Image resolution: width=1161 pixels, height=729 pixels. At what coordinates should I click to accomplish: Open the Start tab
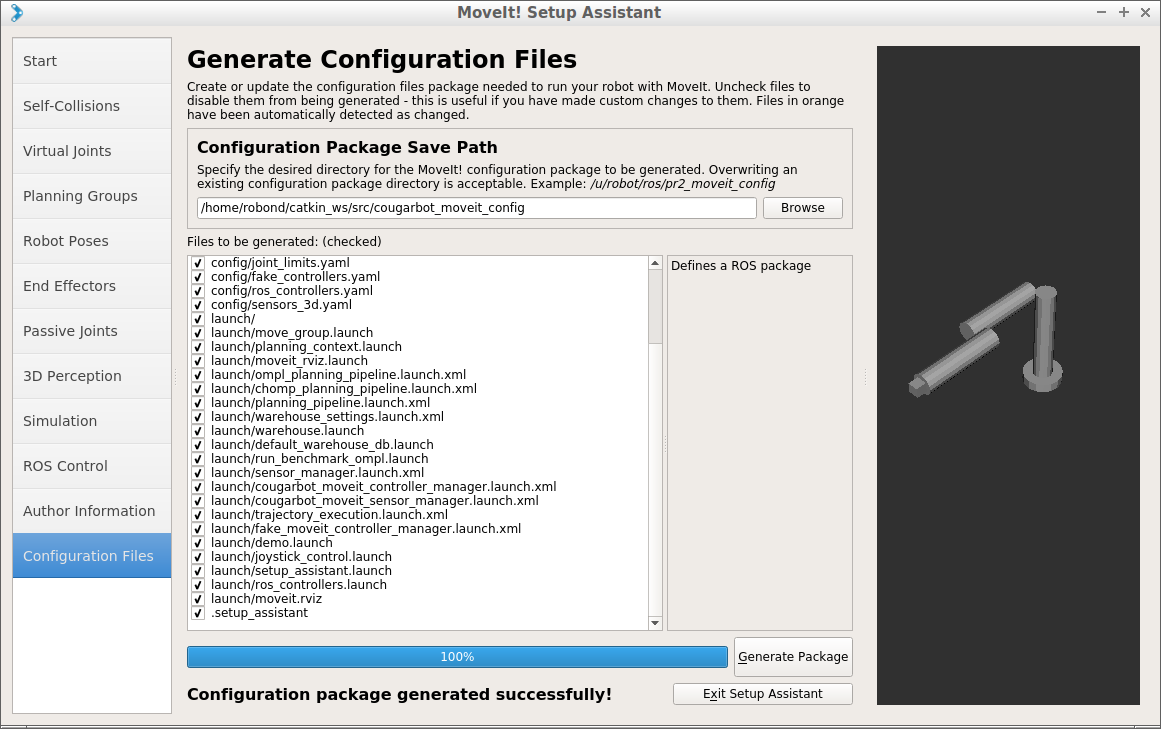(x=92, y=61)
